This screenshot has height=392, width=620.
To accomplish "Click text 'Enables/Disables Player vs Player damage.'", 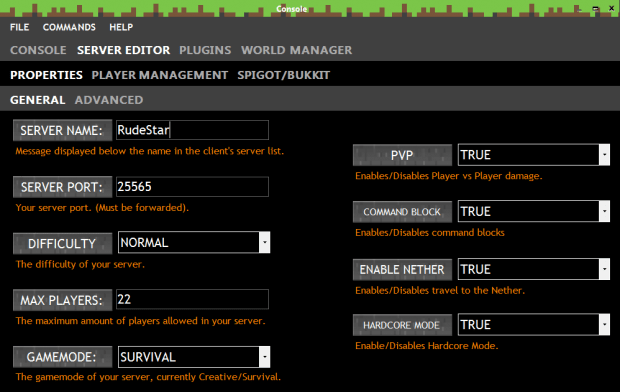I will click(449, 176).
